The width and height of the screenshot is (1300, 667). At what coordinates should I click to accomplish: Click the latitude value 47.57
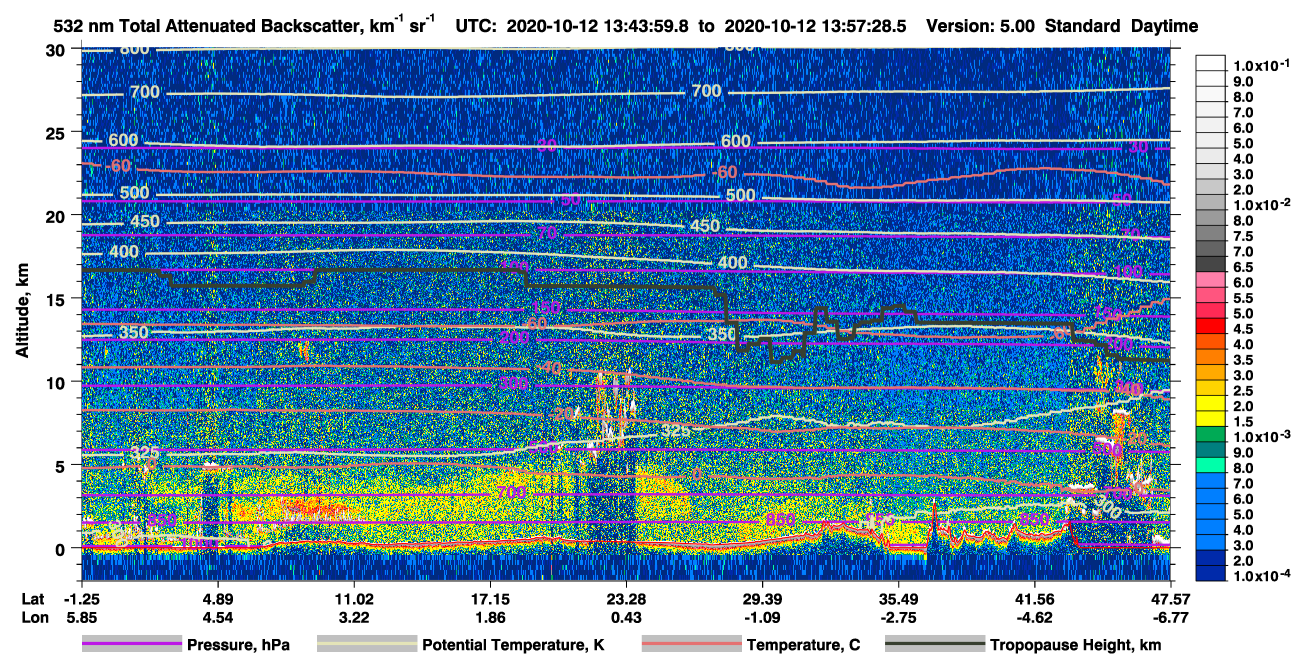(1170, 598)
